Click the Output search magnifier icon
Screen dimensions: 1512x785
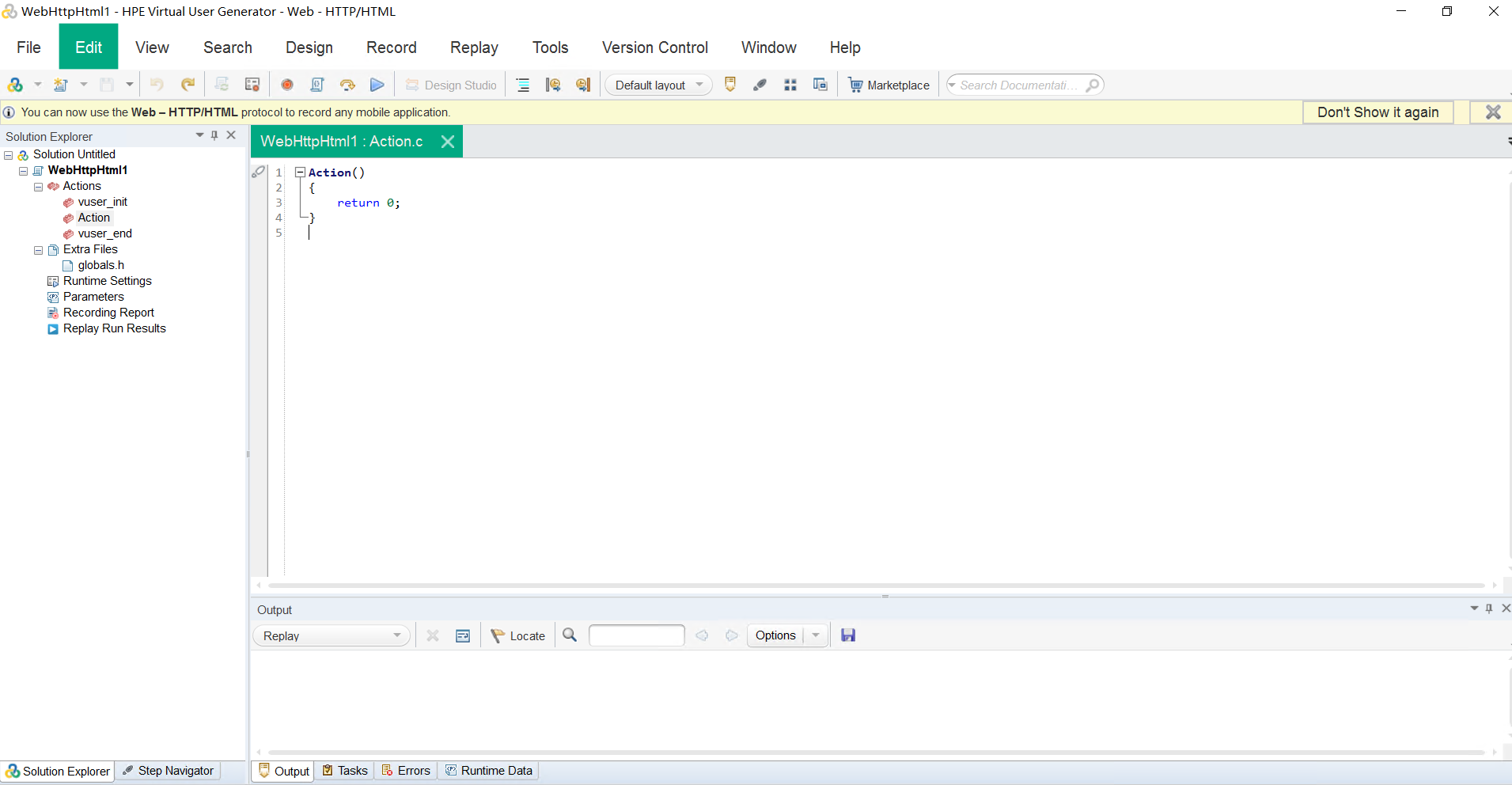coord(570,635)
